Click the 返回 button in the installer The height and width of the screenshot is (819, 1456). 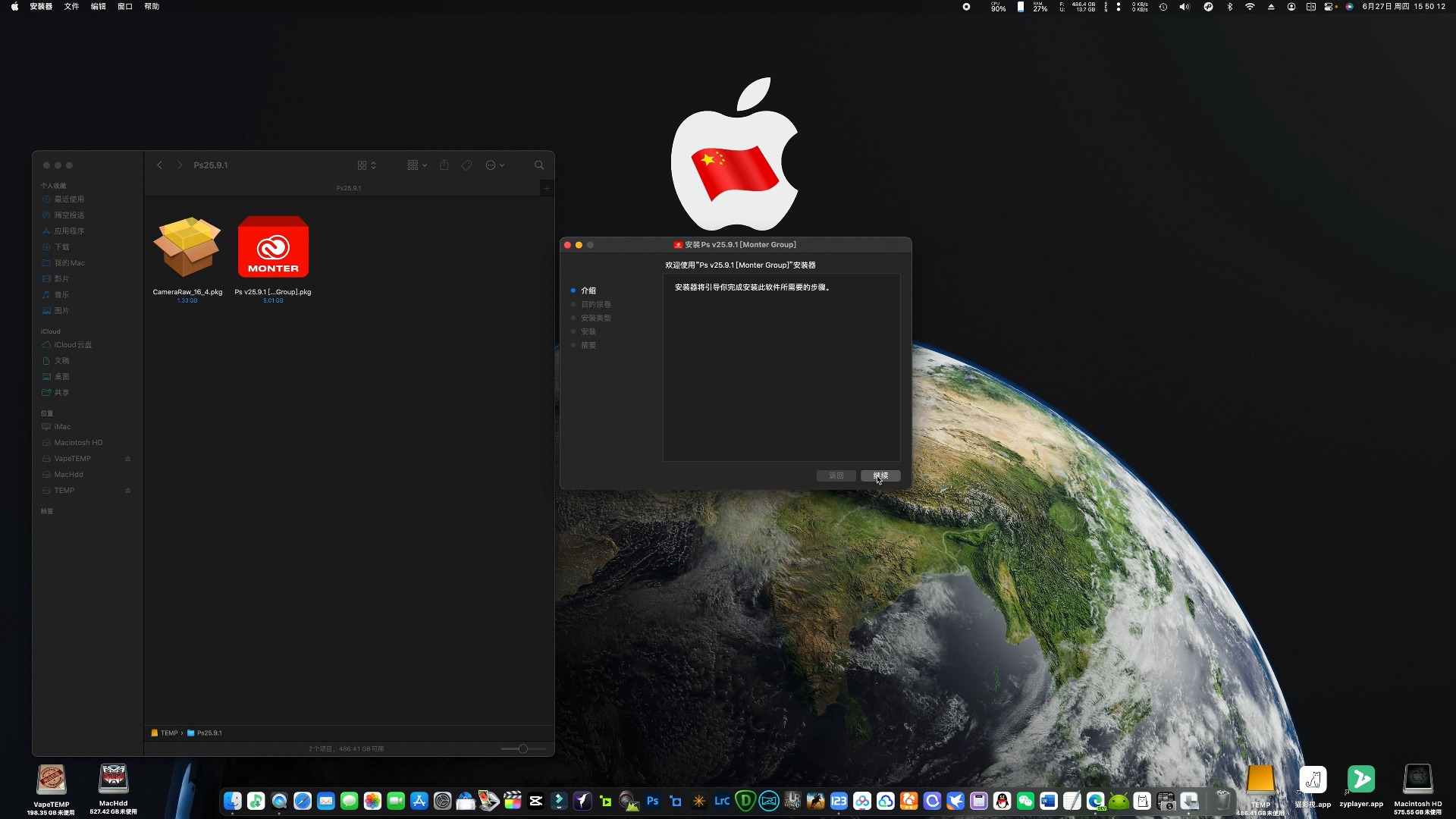[x=836, y=475]
